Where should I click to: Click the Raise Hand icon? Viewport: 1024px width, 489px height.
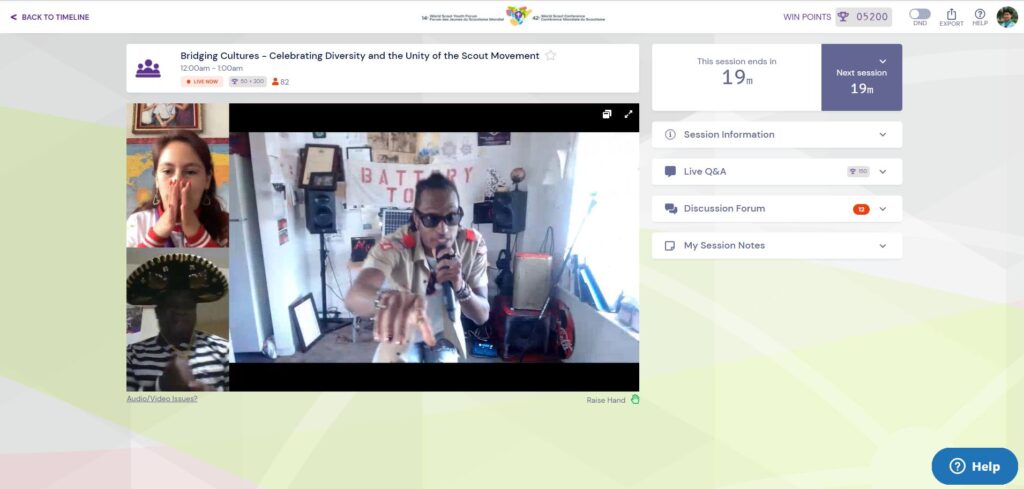click(x=635, y=400)
